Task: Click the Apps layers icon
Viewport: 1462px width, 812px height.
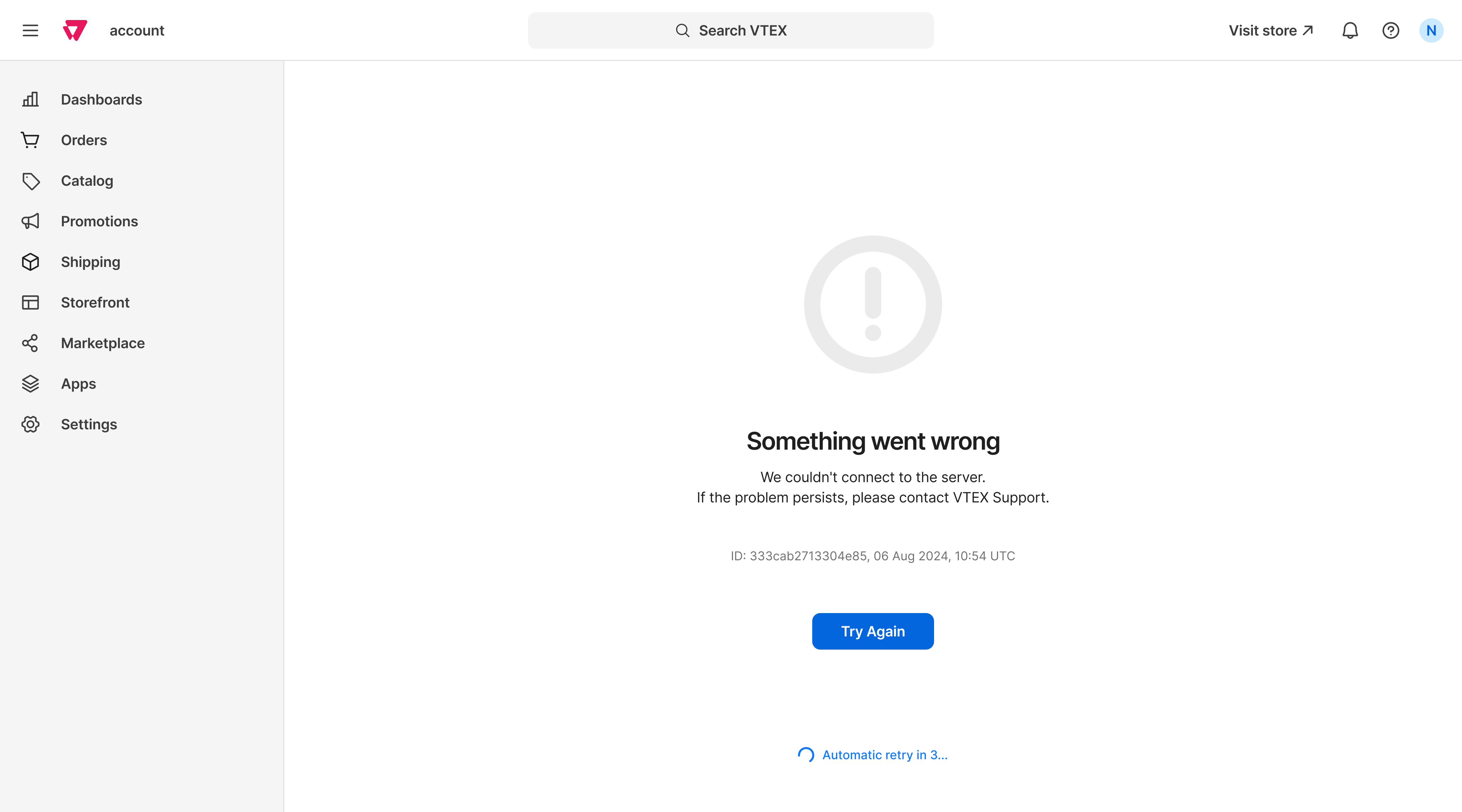Action: pos(30,384)
